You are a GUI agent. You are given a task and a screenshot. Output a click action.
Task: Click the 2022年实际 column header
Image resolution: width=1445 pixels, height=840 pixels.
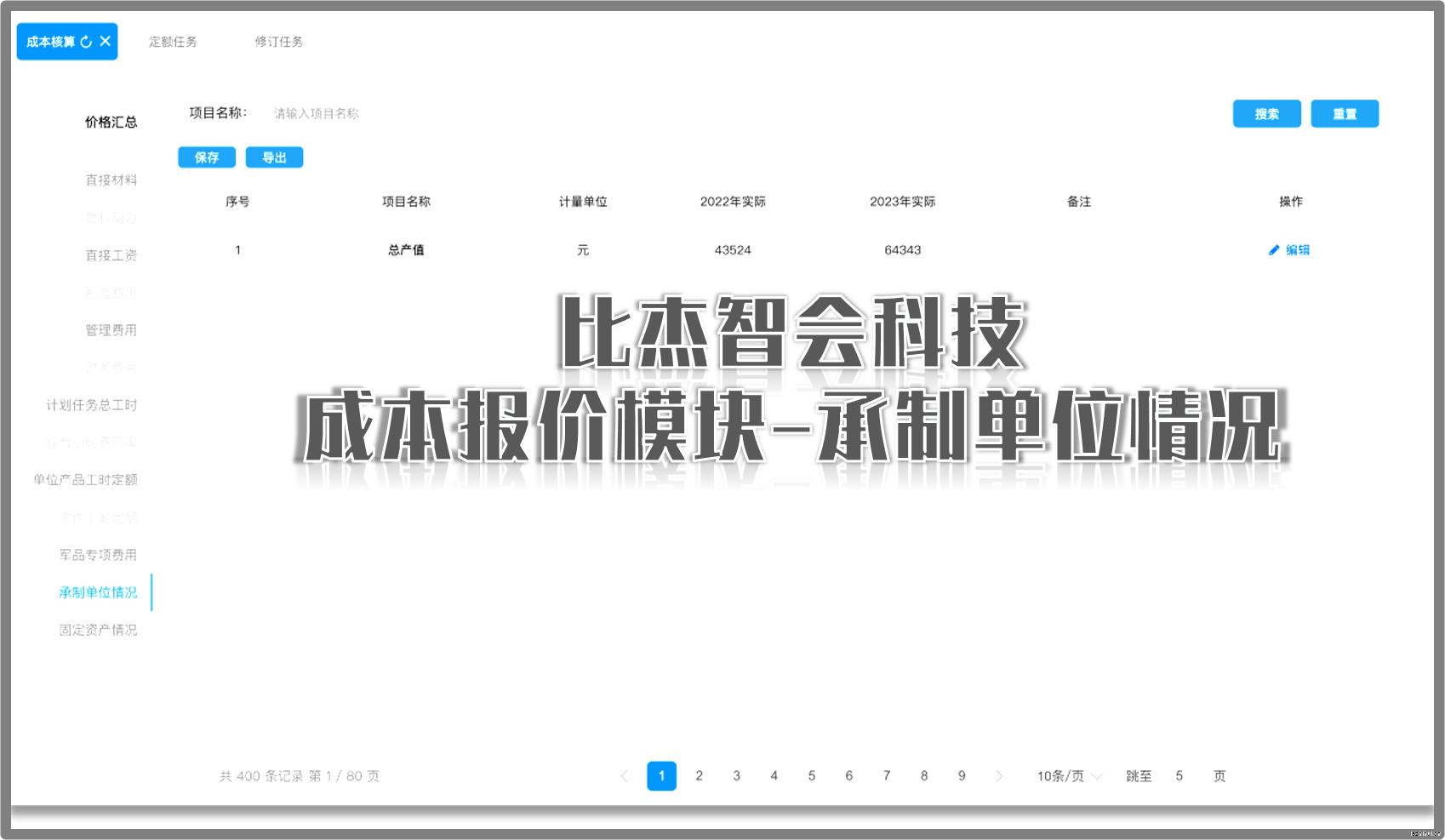[733, 202]
